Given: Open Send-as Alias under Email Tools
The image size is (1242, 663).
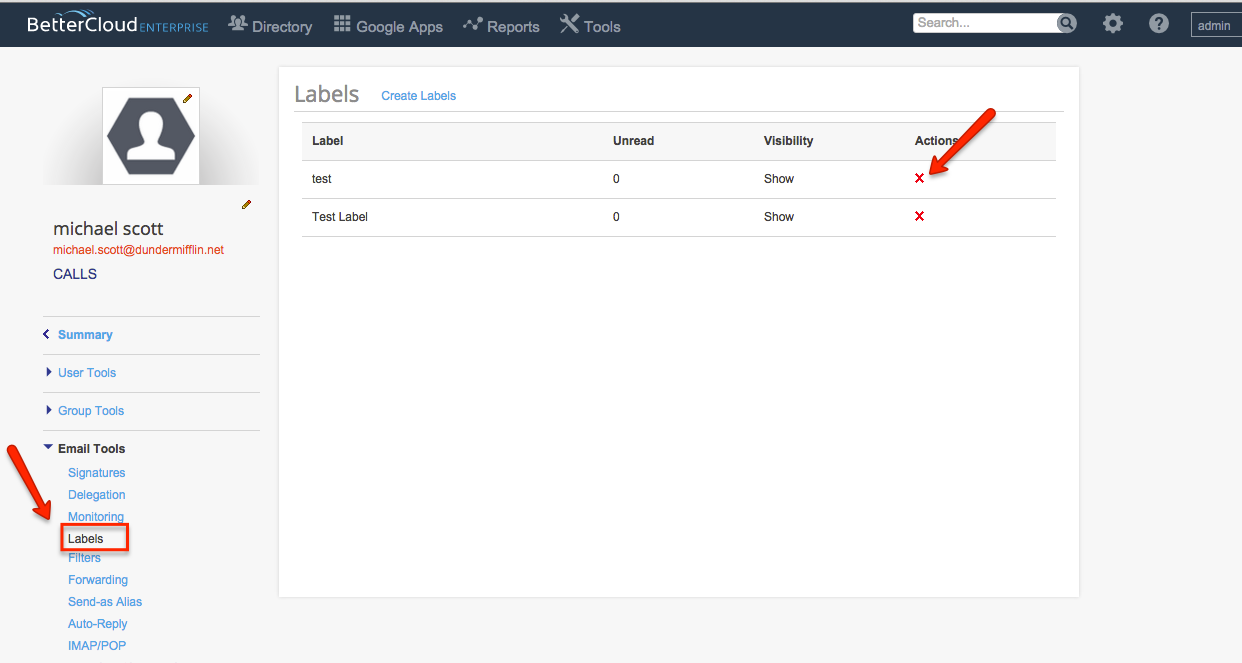Looking at the screenshot, I should [x=105, y=602].
